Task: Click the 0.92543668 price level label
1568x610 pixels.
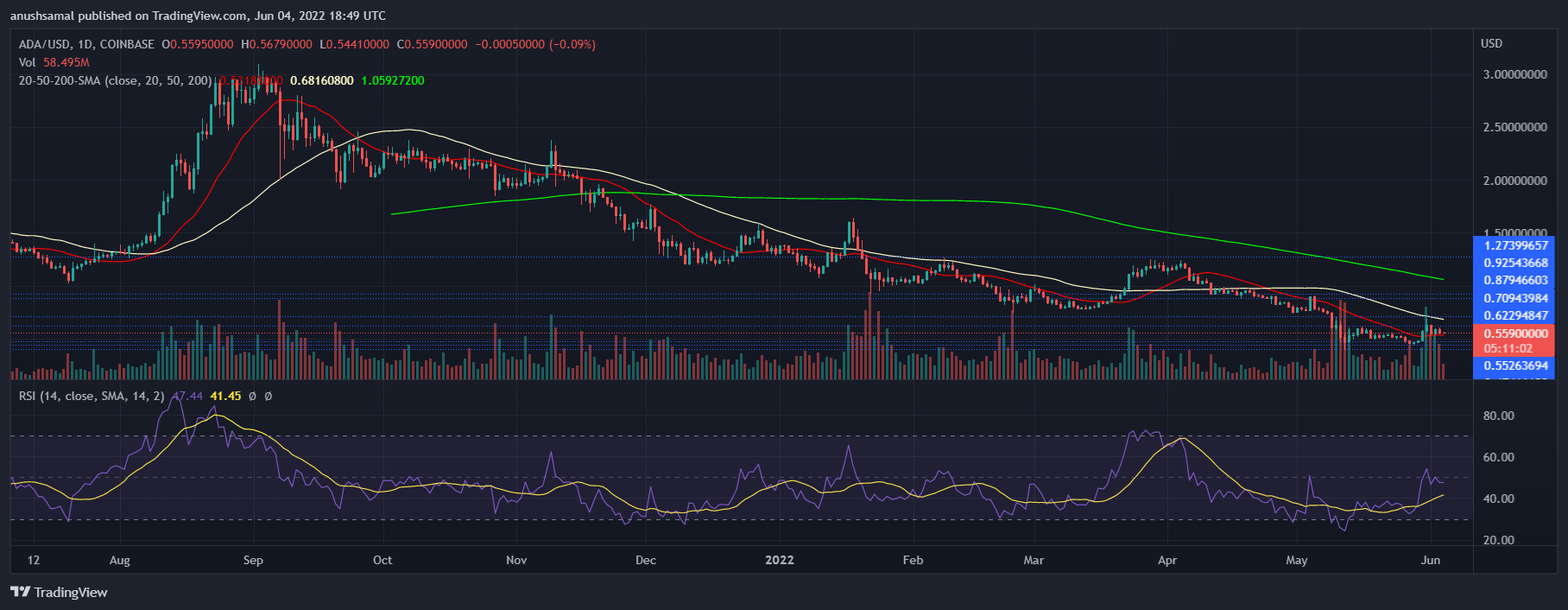Action: [x=1515, y=263]
